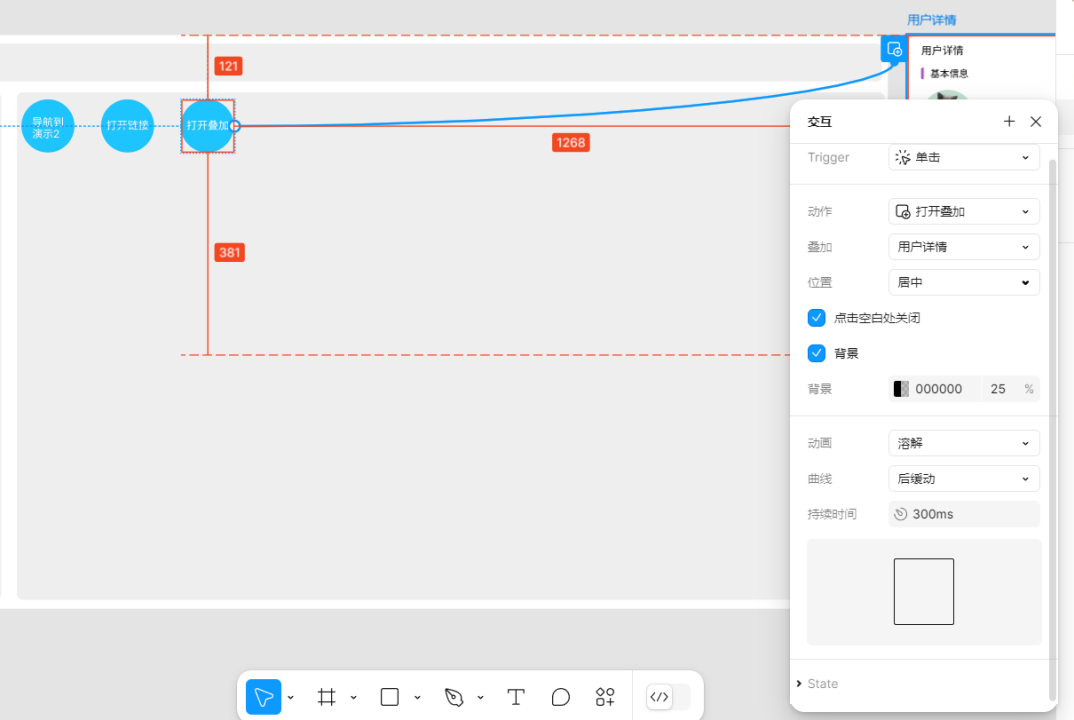Image resolution: width=1074 pixels, height=720 pixels.
Task: Edit the 25 percent opacity field
Action: coord(998,389)
